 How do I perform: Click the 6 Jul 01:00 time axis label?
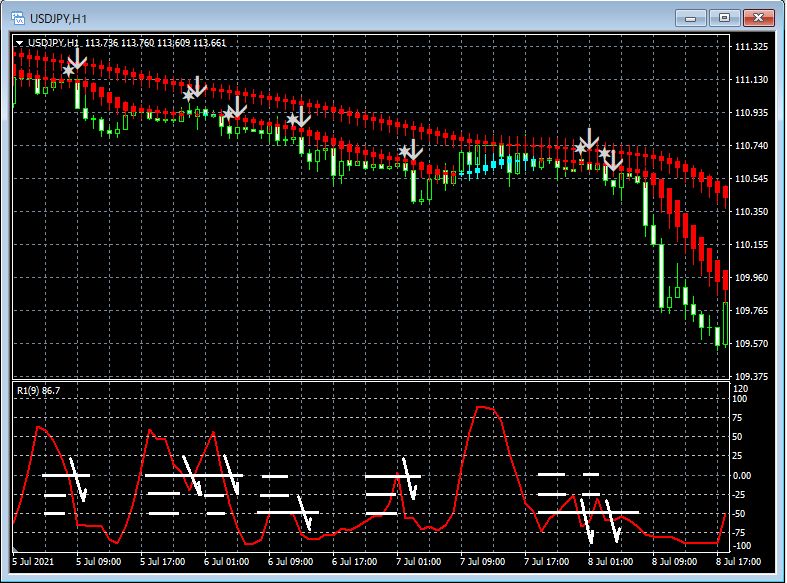tap(226, 561)
